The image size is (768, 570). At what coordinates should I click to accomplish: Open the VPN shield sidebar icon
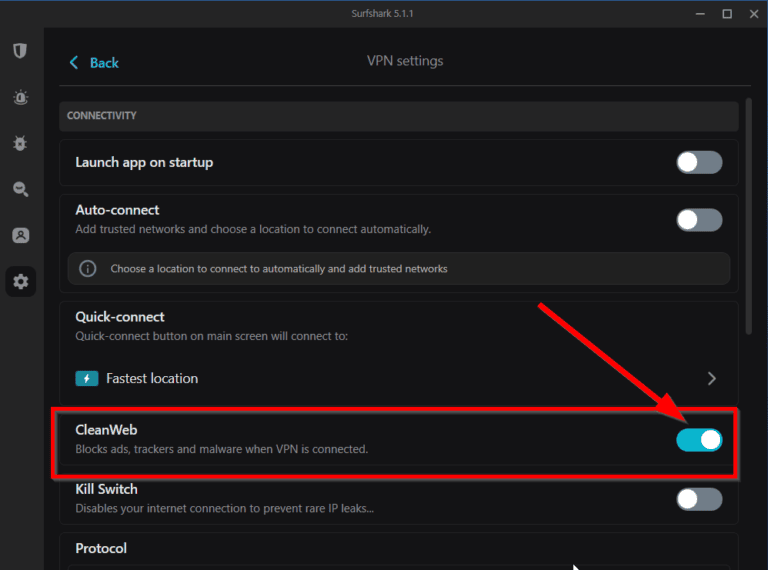20,50
